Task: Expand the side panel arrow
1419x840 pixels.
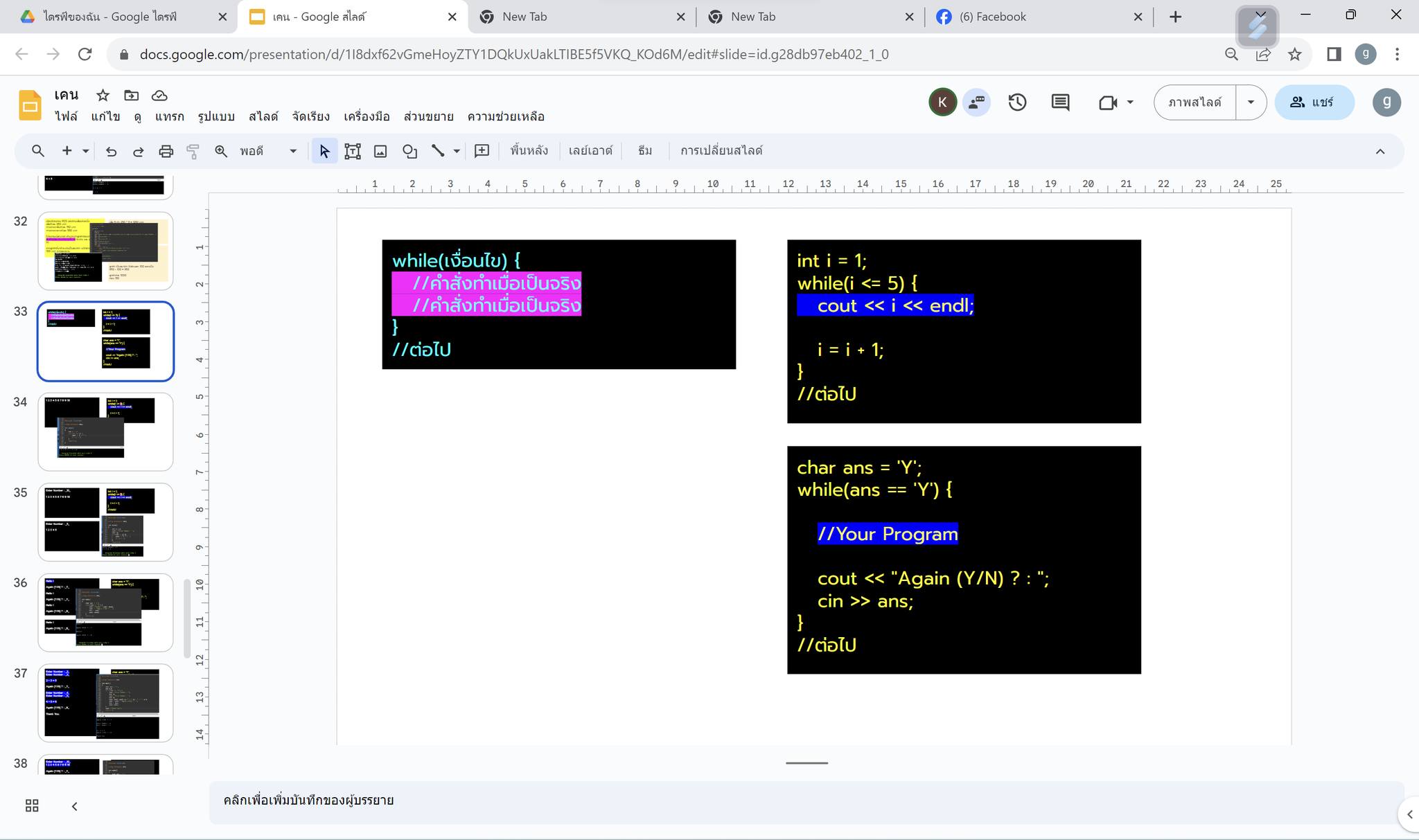Action: pos(1409,814)
